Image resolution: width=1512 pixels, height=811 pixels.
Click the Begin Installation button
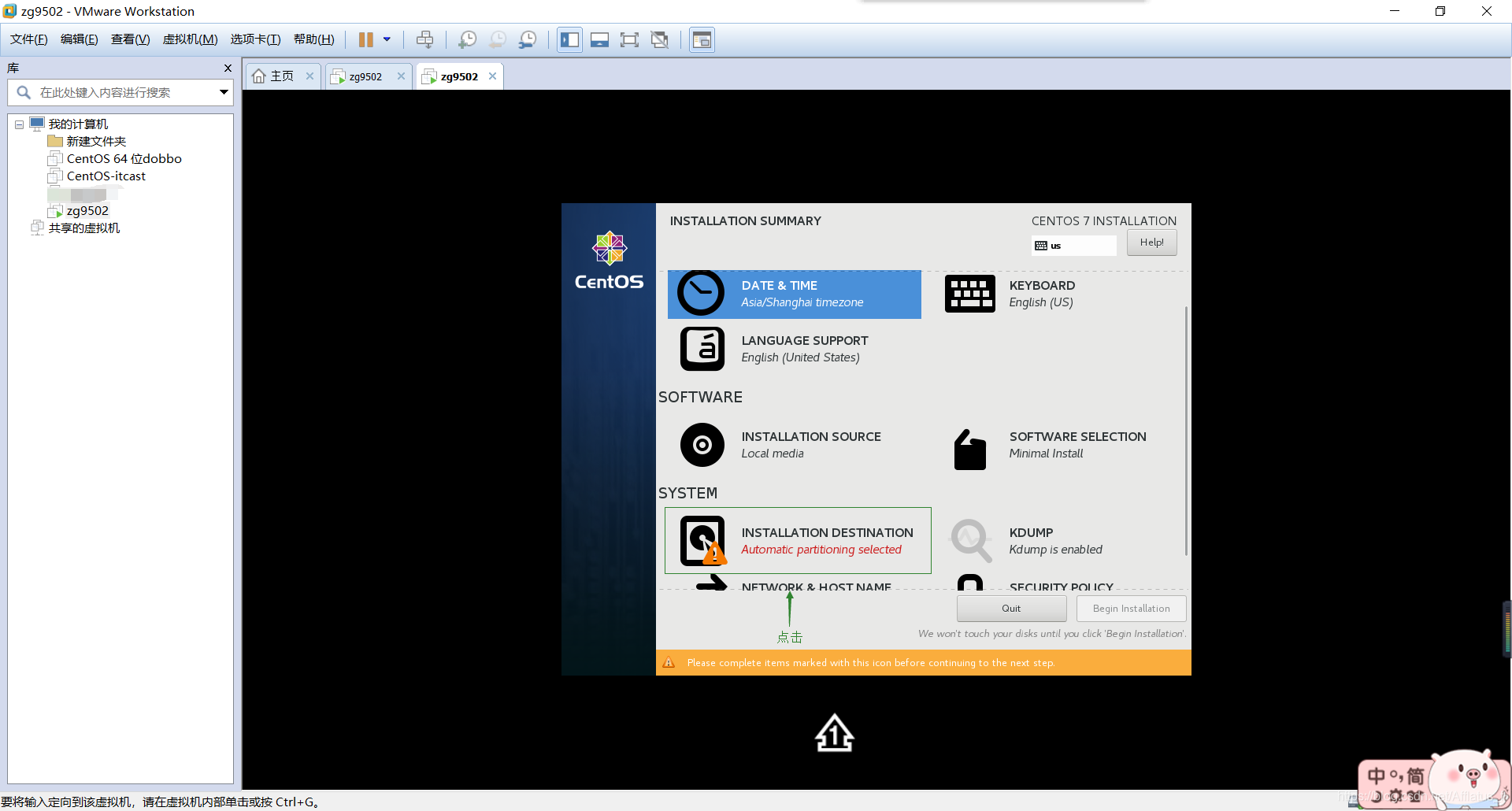[1131, 609]
